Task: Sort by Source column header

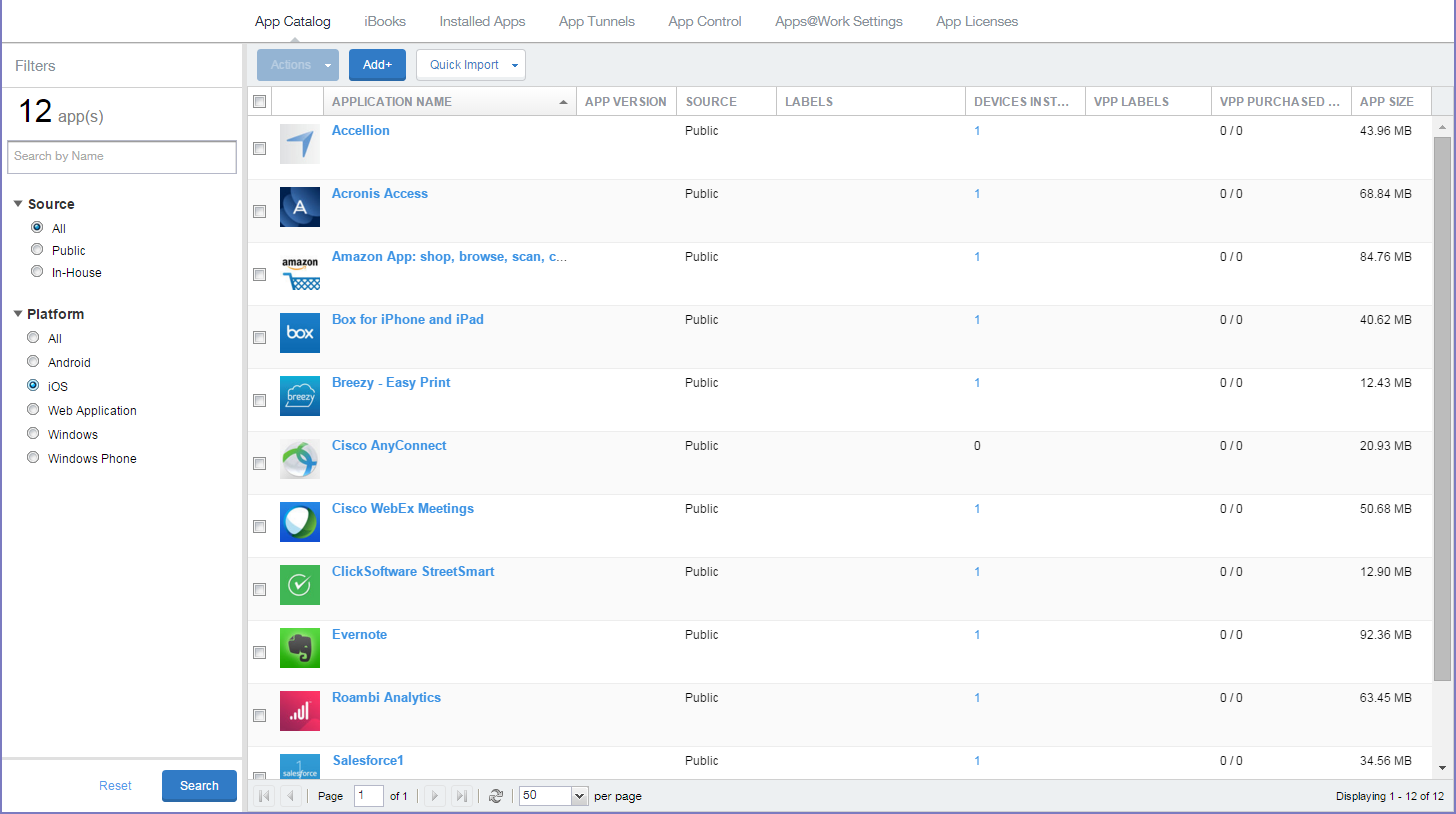Action: 727,101
